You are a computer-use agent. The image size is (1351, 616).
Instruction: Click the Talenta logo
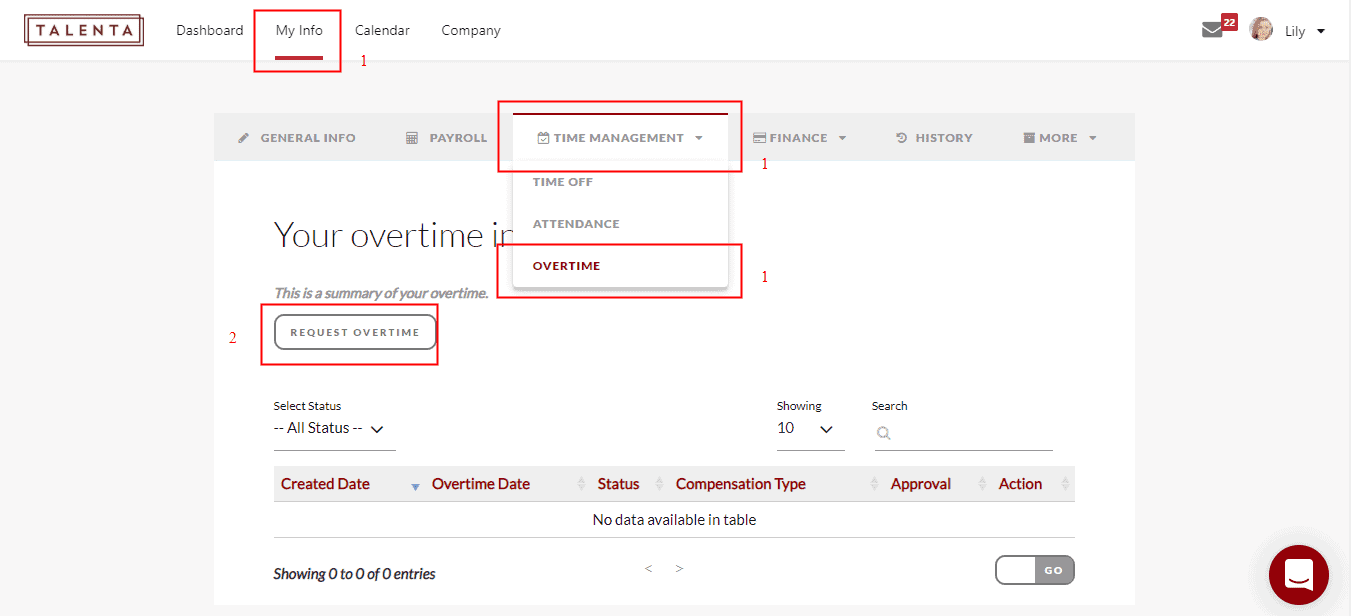click(84, 30)
